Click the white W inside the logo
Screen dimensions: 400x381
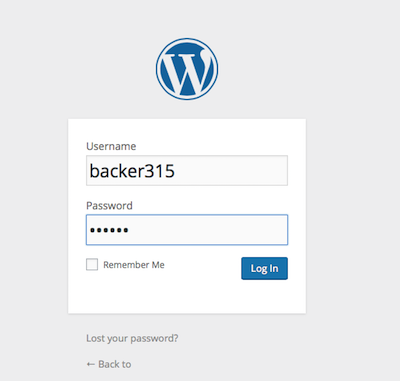[x=188, y=72]
